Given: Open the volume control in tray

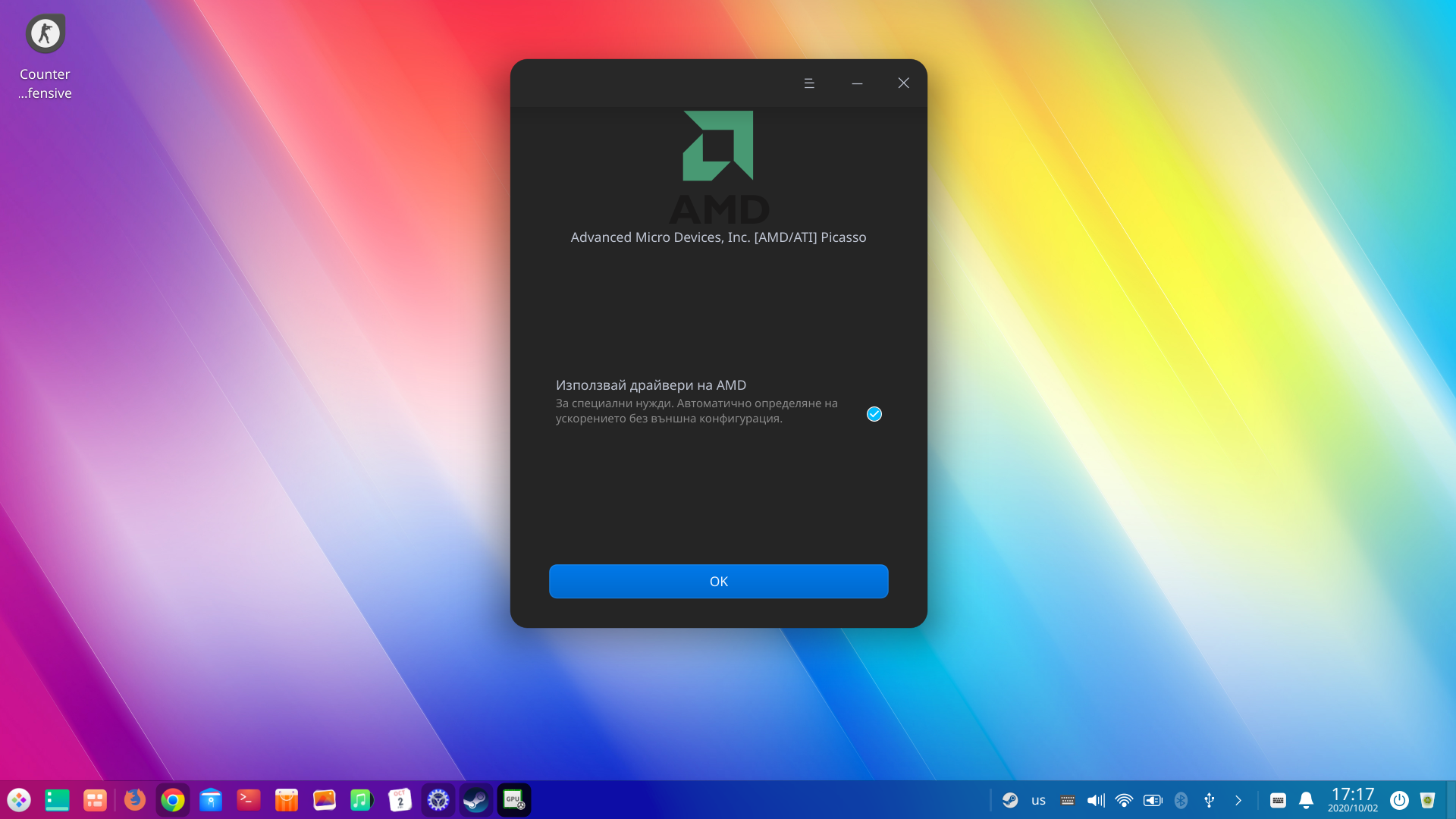Looking at the screenshot, I should click(x=1096, y=800).
